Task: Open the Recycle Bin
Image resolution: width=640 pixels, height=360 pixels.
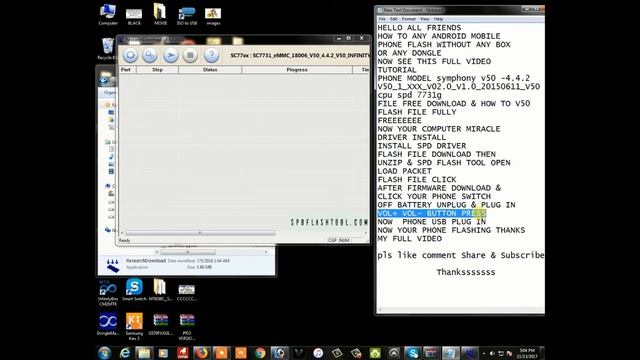Action: [107, 49]
